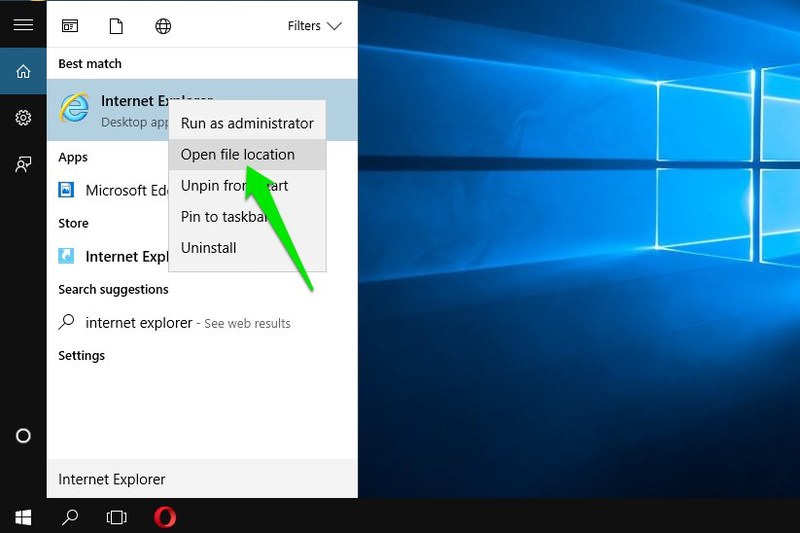
Task: Choose Pin to taskbar
Action: point(247,217)
